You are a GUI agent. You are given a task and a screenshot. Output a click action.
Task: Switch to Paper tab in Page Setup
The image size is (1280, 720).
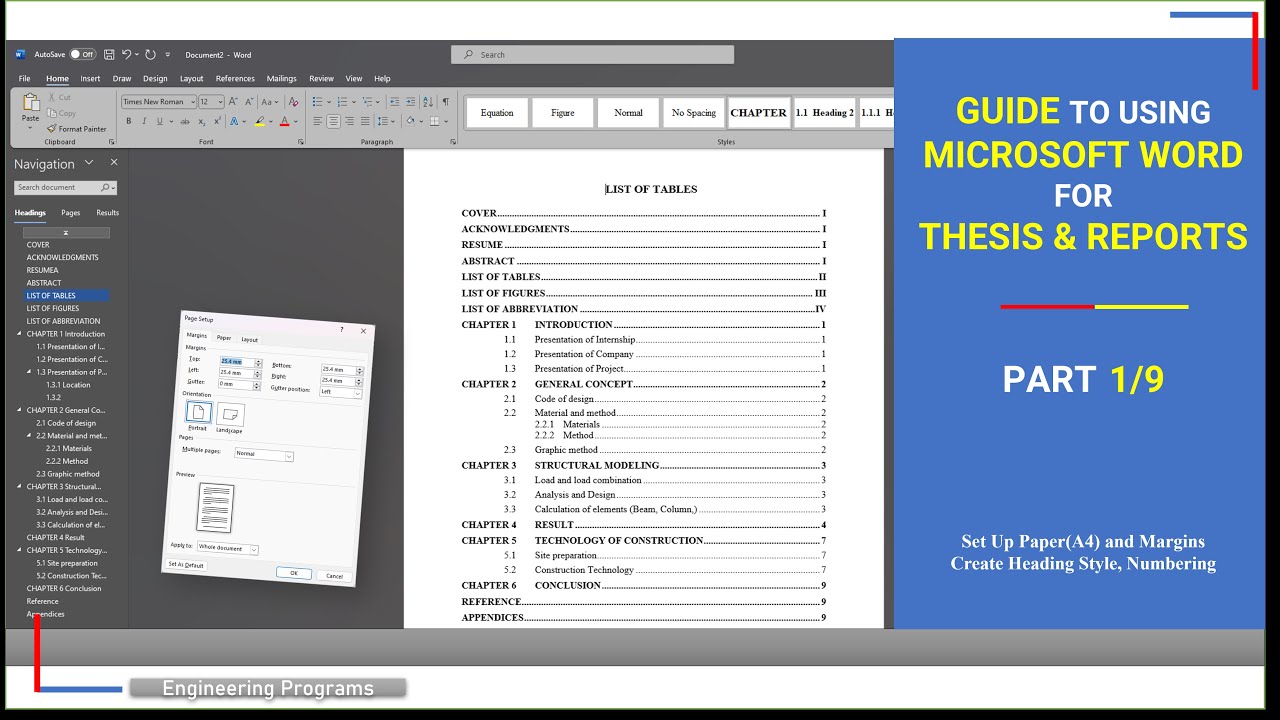click(x=224, y=338)
